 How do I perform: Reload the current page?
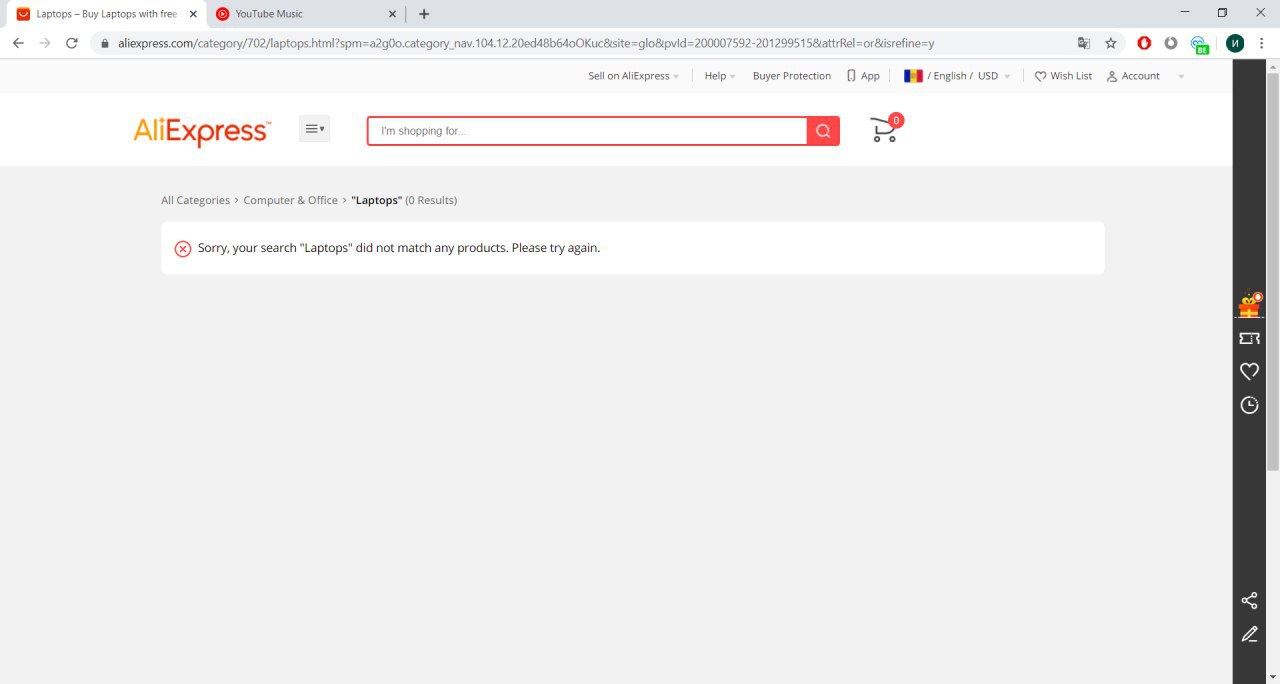(x=72, y=43)
